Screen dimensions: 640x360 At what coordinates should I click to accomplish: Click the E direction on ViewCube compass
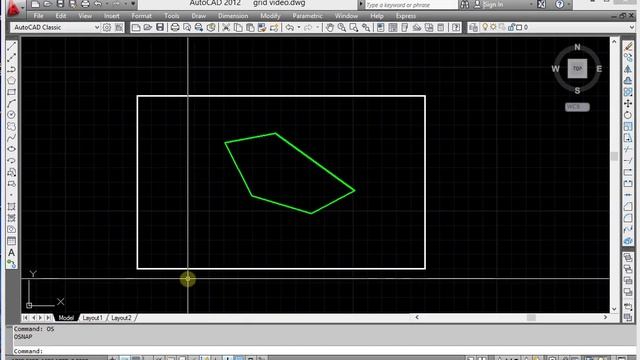(599, 69)
